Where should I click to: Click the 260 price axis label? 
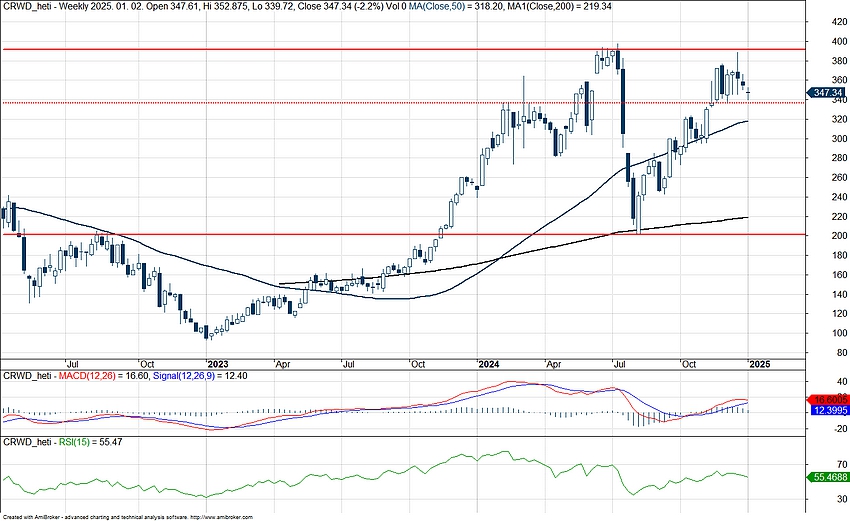click(839, 177)
